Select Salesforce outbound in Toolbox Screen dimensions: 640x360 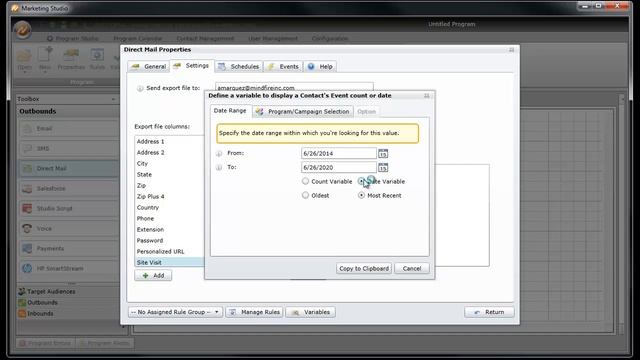69,189
